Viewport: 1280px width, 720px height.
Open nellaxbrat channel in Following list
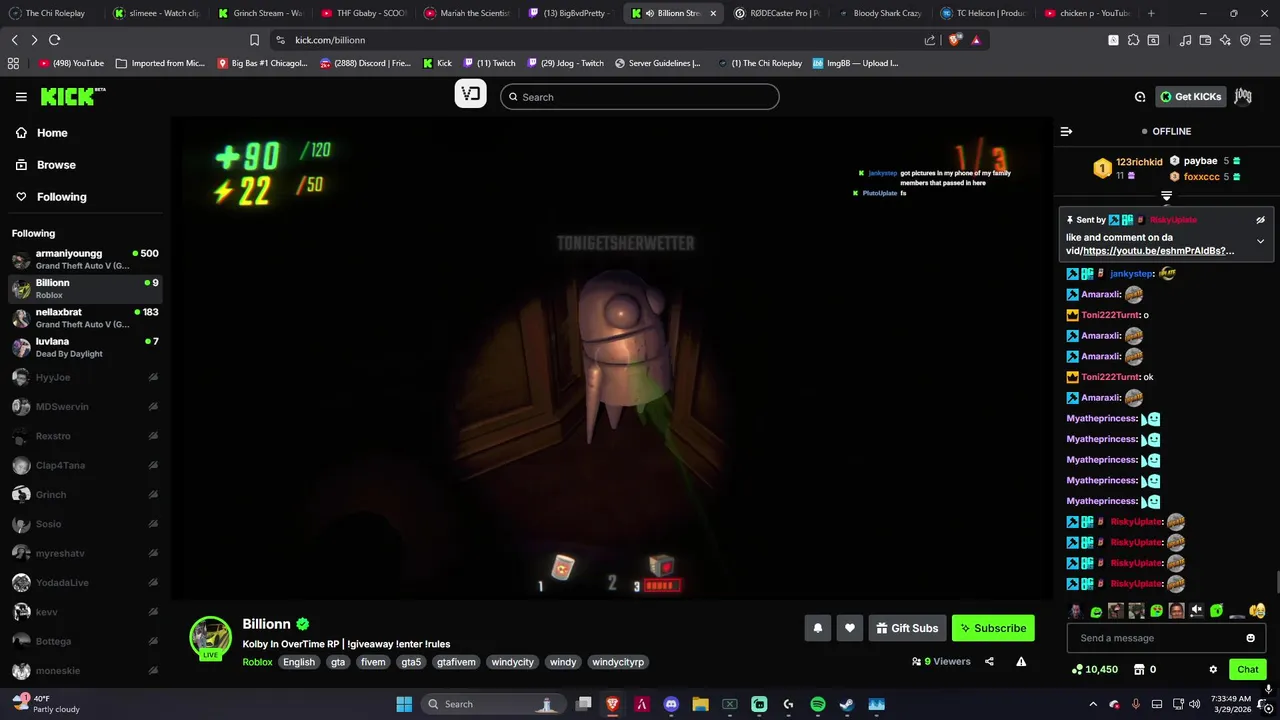84,318
